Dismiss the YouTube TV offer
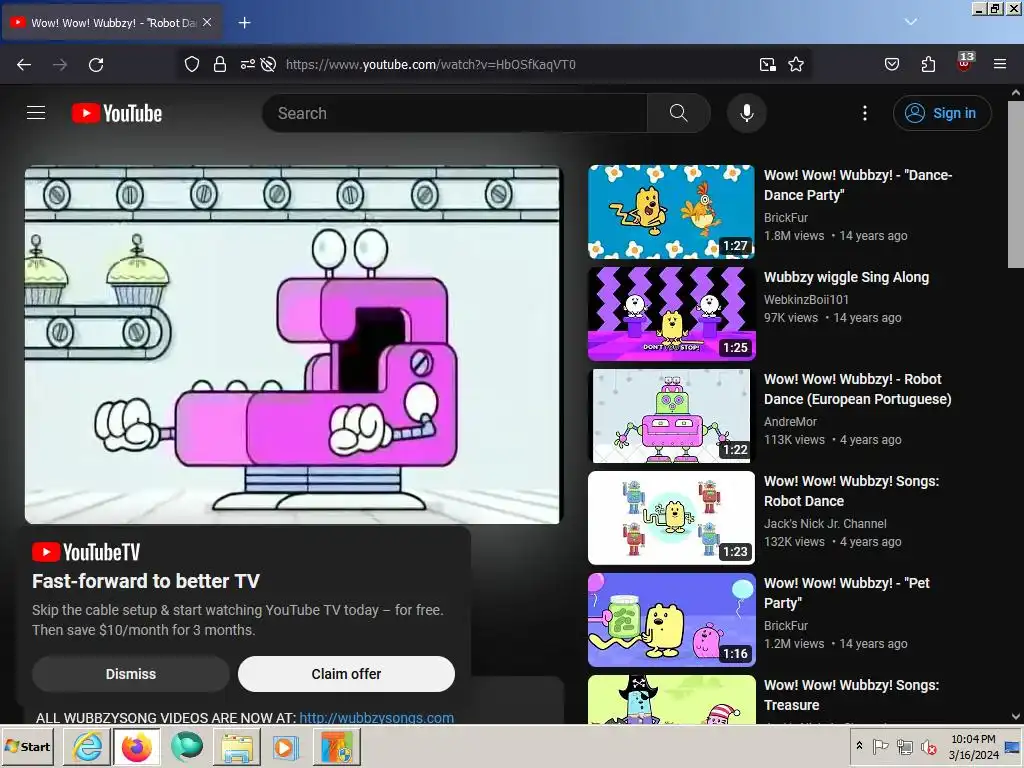The width and height of the screenshot is (1024, 768). pyautogui.click(x=131, y=674)
